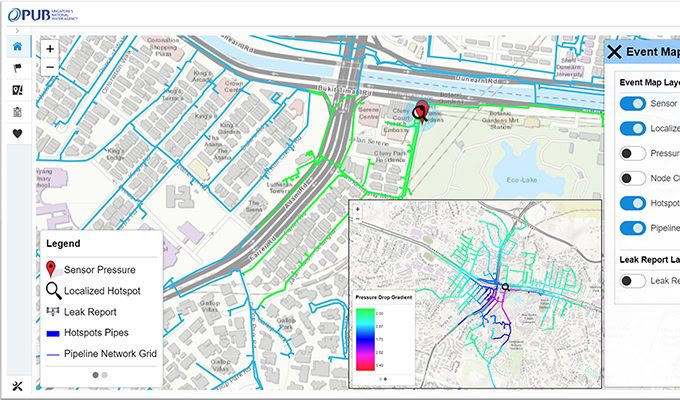Open the Home sidebar icon

point(17,47)
